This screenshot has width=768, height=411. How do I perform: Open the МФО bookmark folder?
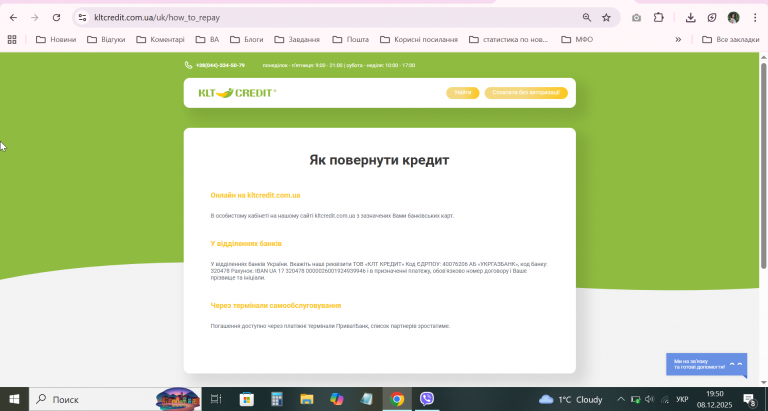(577, 40)
